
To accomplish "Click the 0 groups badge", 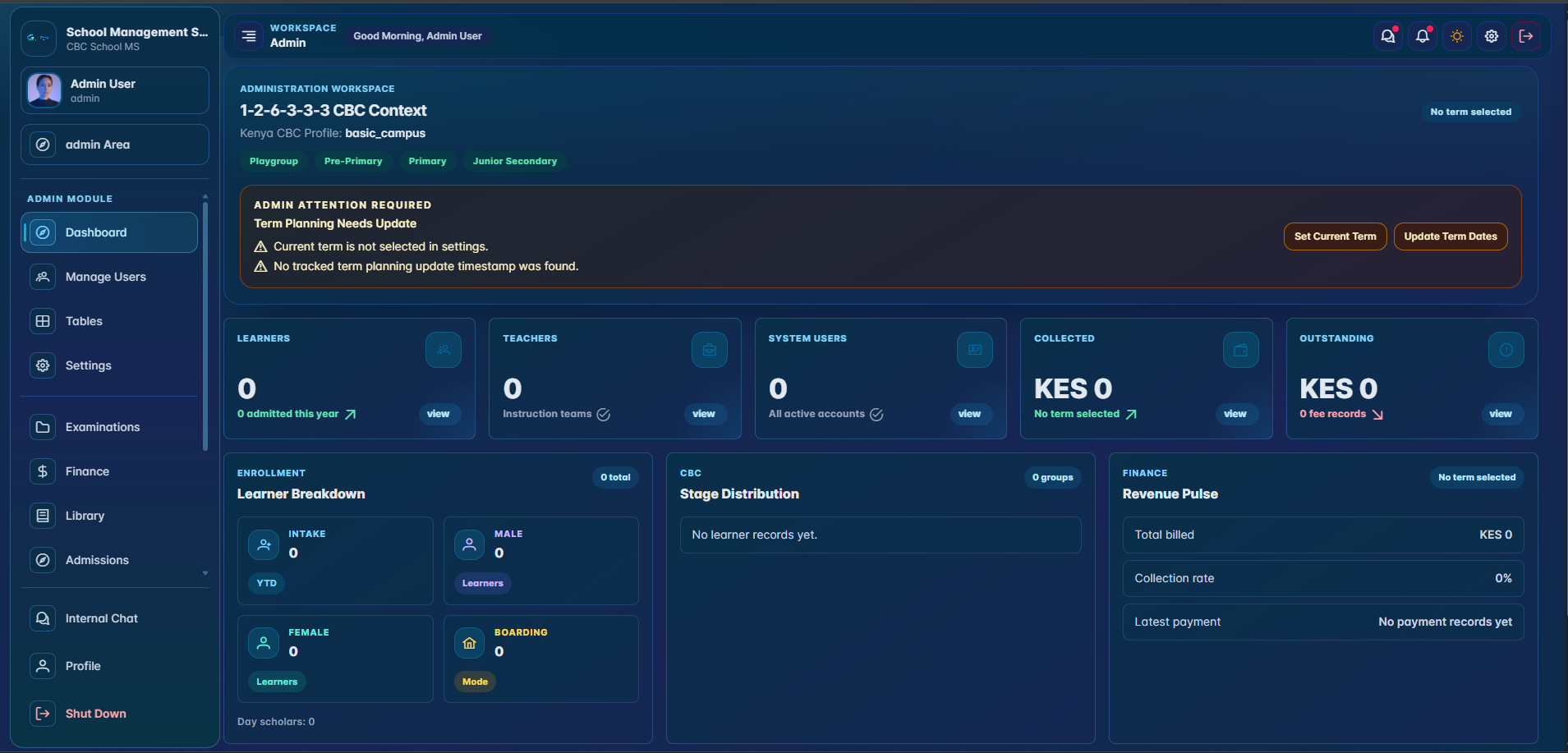I will (1053, 477).
